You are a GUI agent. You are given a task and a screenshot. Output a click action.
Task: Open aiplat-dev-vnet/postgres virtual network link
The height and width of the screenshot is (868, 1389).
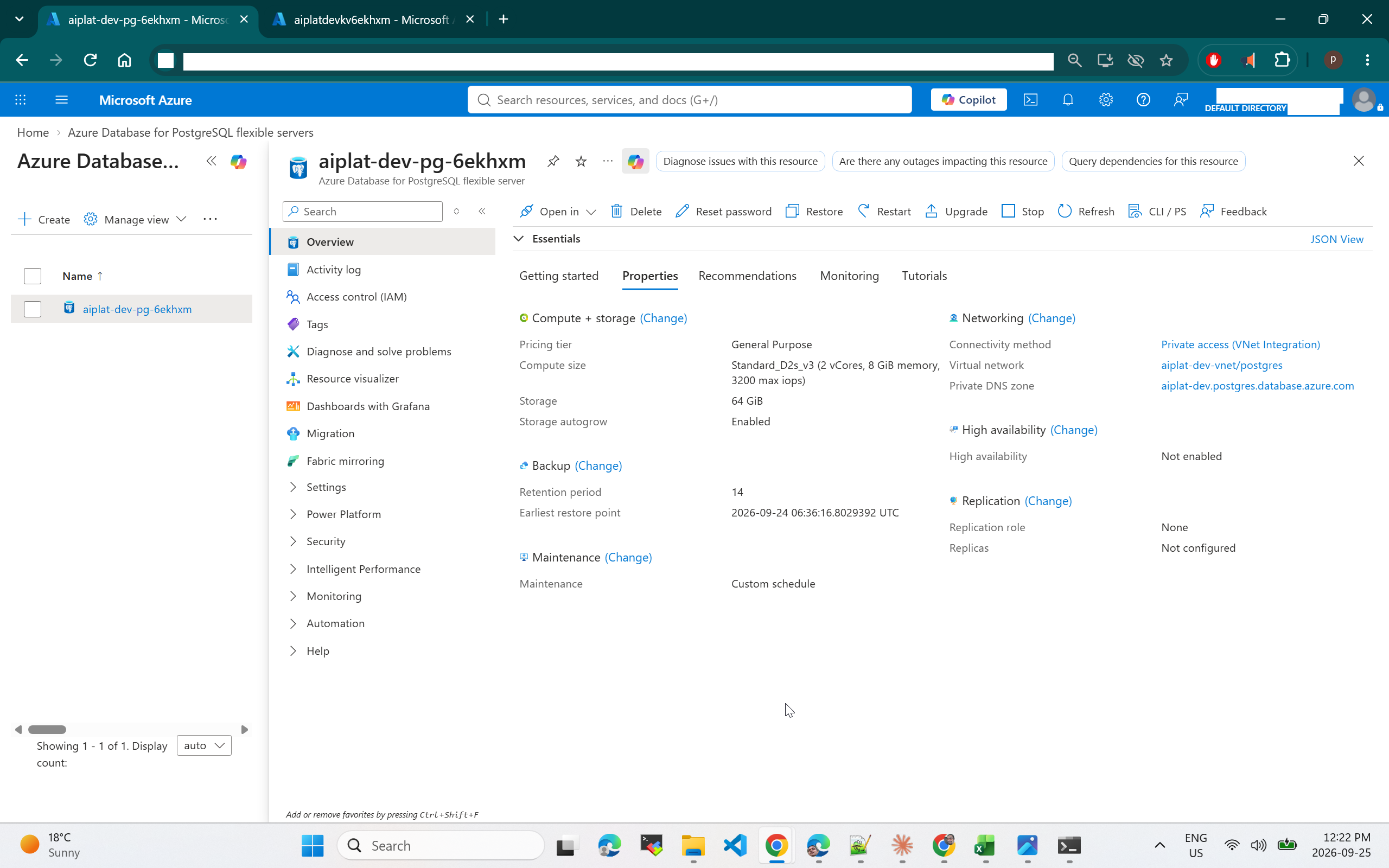(1221, 365)
